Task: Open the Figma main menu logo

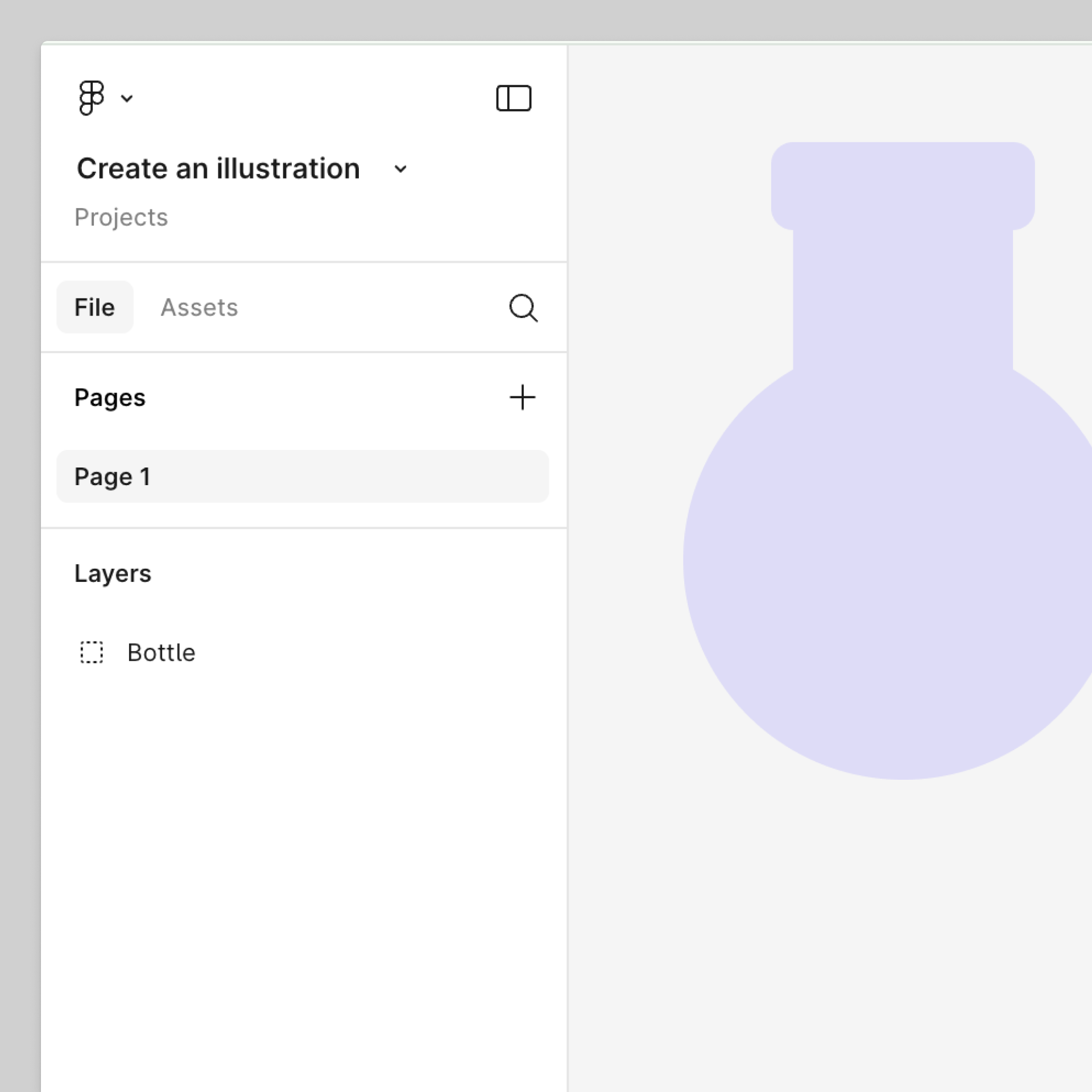Action: [91, 98]
